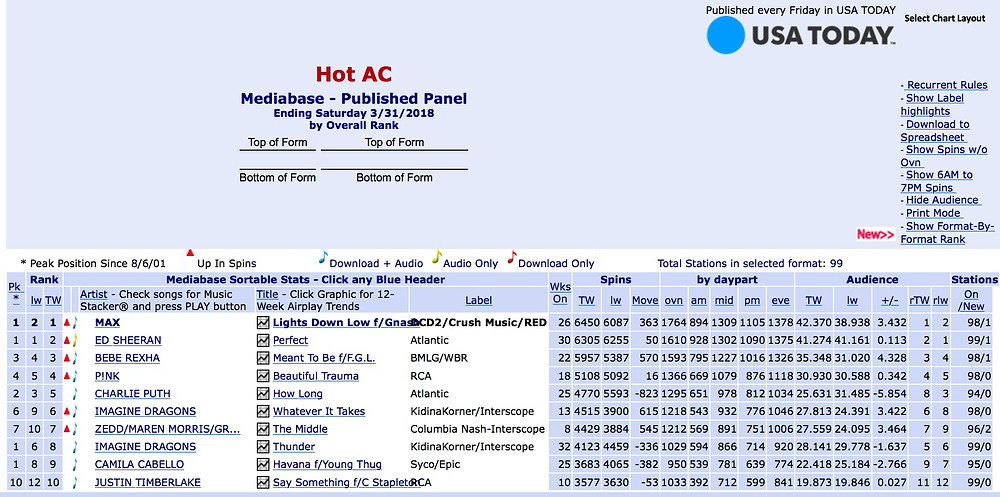Click Show 6AM to 7PM Spins link
This screenshot has width=1000, height=497.
click(937, 181)
